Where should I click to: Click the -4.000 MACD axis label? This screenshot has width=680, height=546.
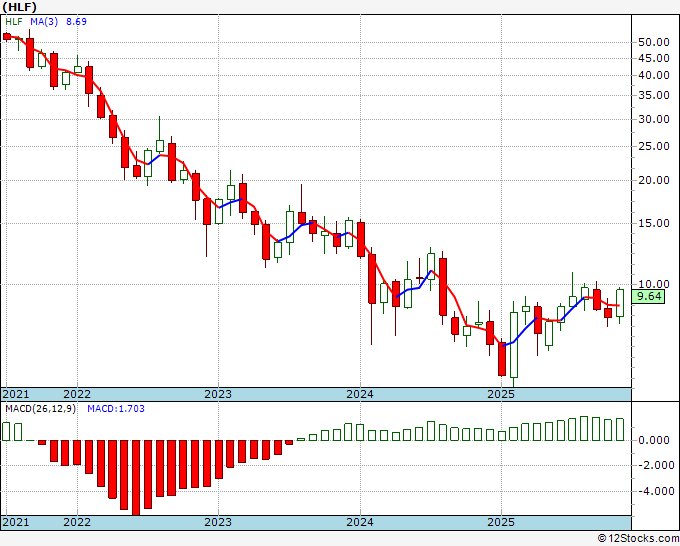point(655,491)
